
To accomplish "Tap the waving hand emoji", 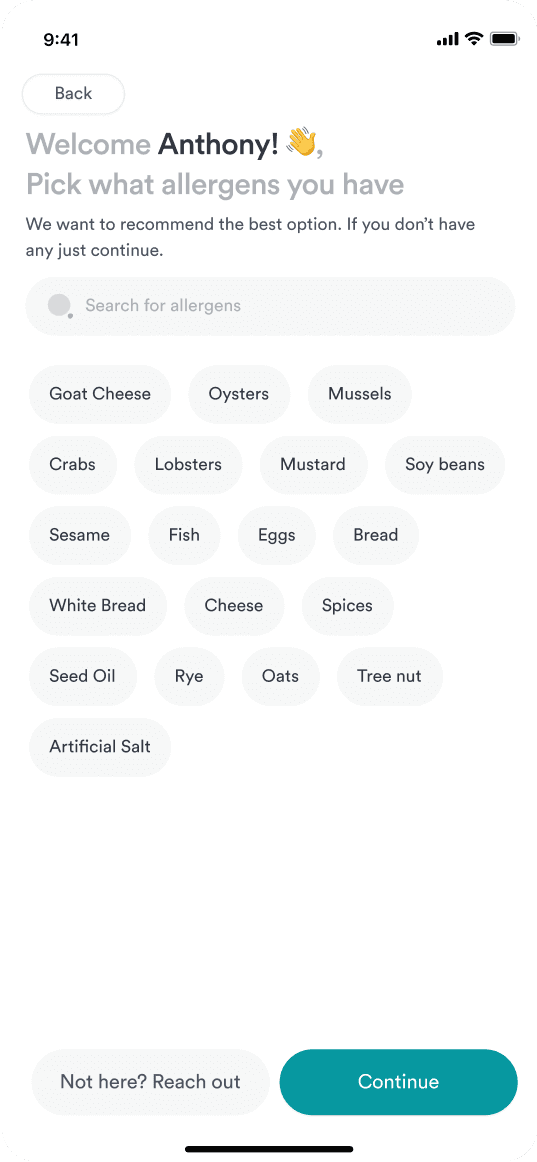I will point(301,142).
